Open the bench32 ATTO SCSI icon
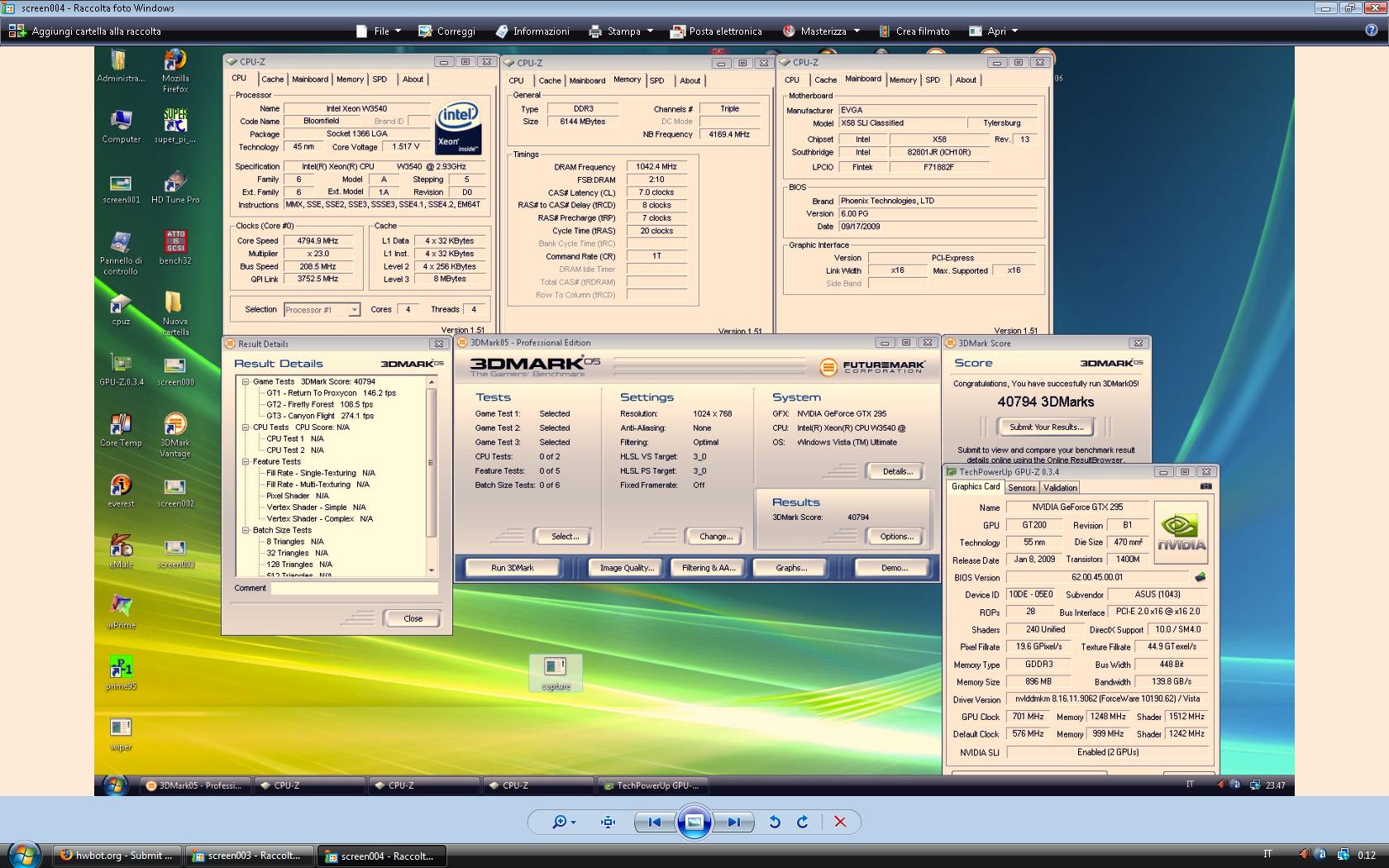The height and width of the screenshot is (868, 1389). click(x=175, y=247)
